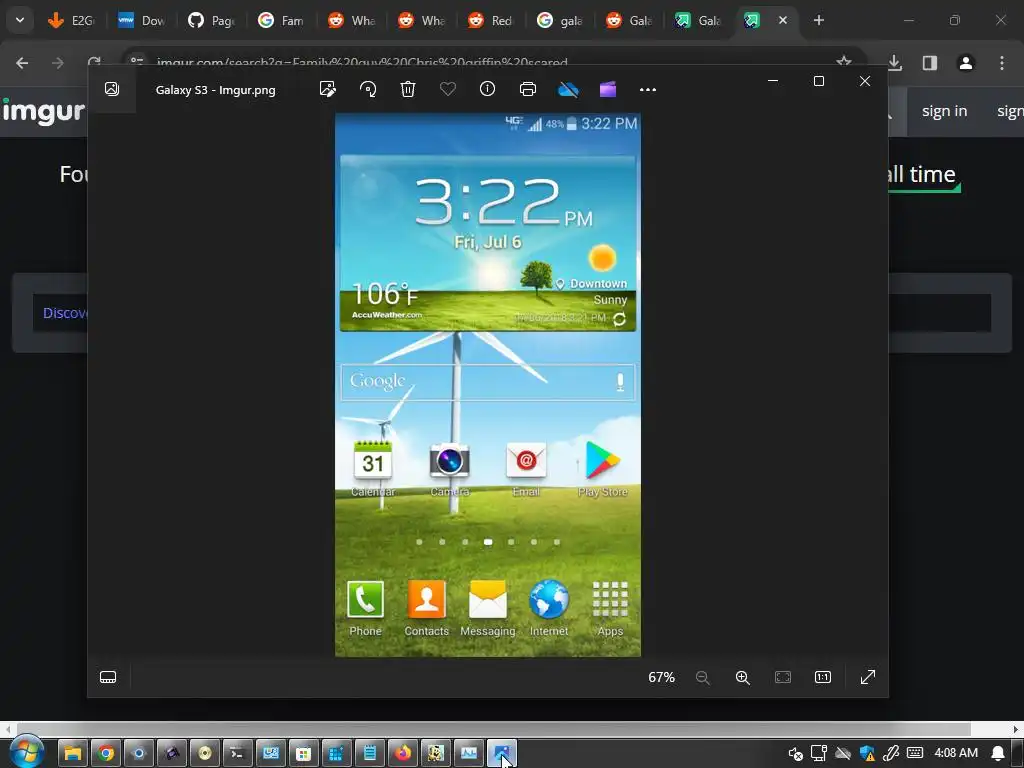This screenshot has width=1024, height=768.
Task: Click the Galaxy S3 image preview
Action: 488,385
